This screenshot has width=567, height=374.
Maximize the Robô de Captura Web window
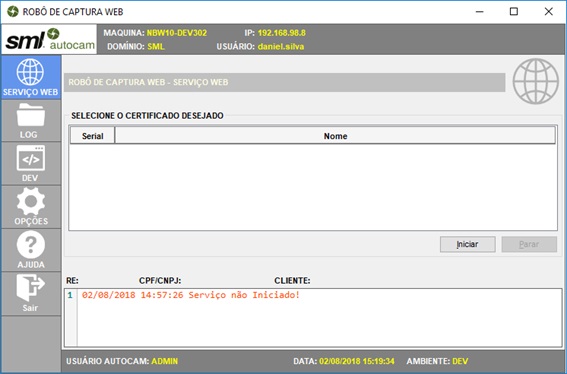(513, 12)
